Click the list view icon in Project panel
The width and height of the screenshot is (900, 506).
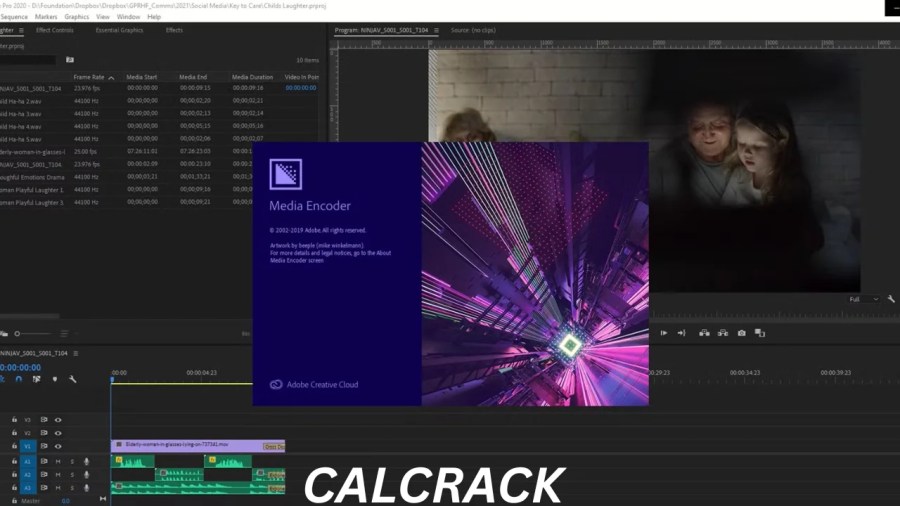coord(64,333)
